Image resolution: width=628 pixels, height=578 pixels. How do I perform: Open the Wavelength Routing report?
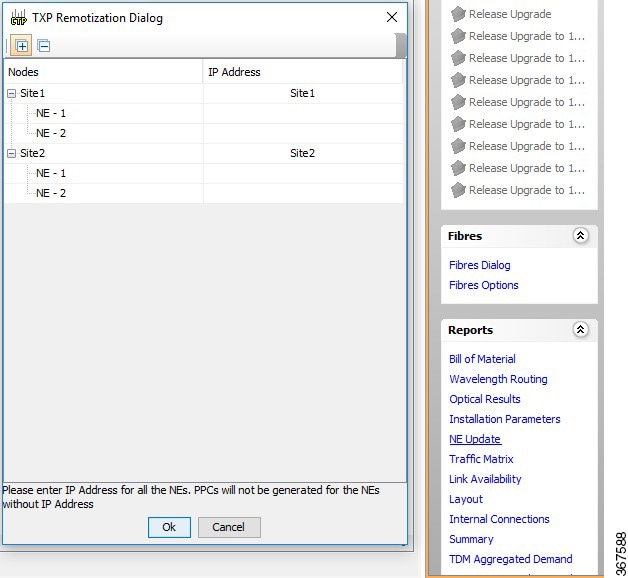pos(498,379)
